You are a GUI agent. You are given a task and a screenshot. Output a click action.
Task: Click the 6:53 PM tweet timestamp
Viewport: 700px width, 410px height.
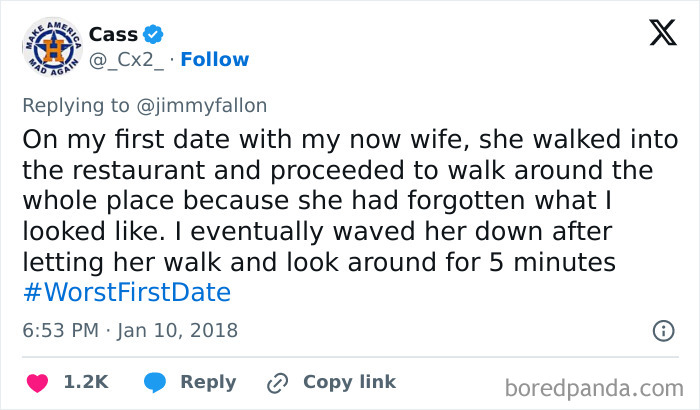[x=59, y=330]
